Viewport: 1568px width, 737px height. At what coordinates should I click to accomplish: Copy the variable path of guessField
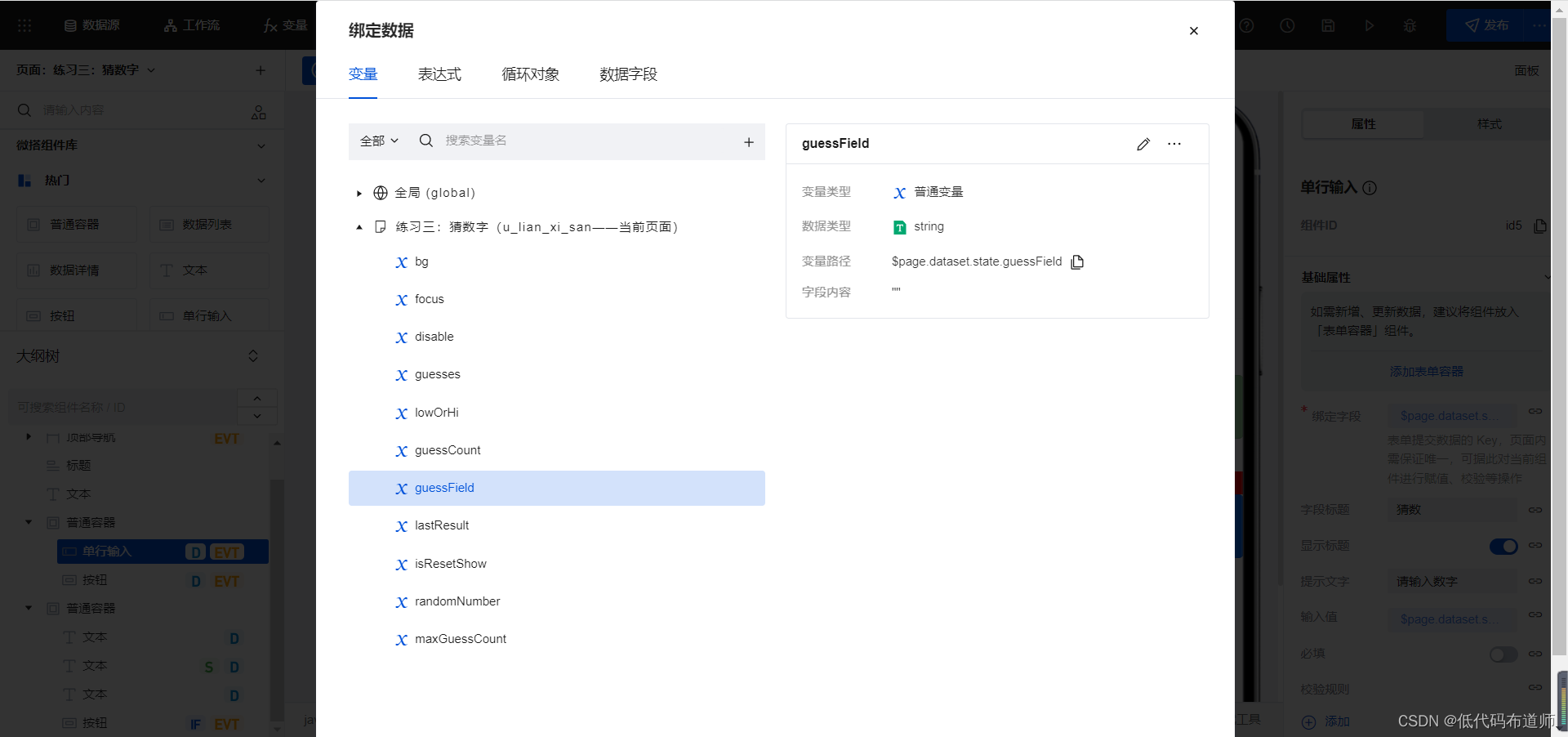click(1077, 262)
